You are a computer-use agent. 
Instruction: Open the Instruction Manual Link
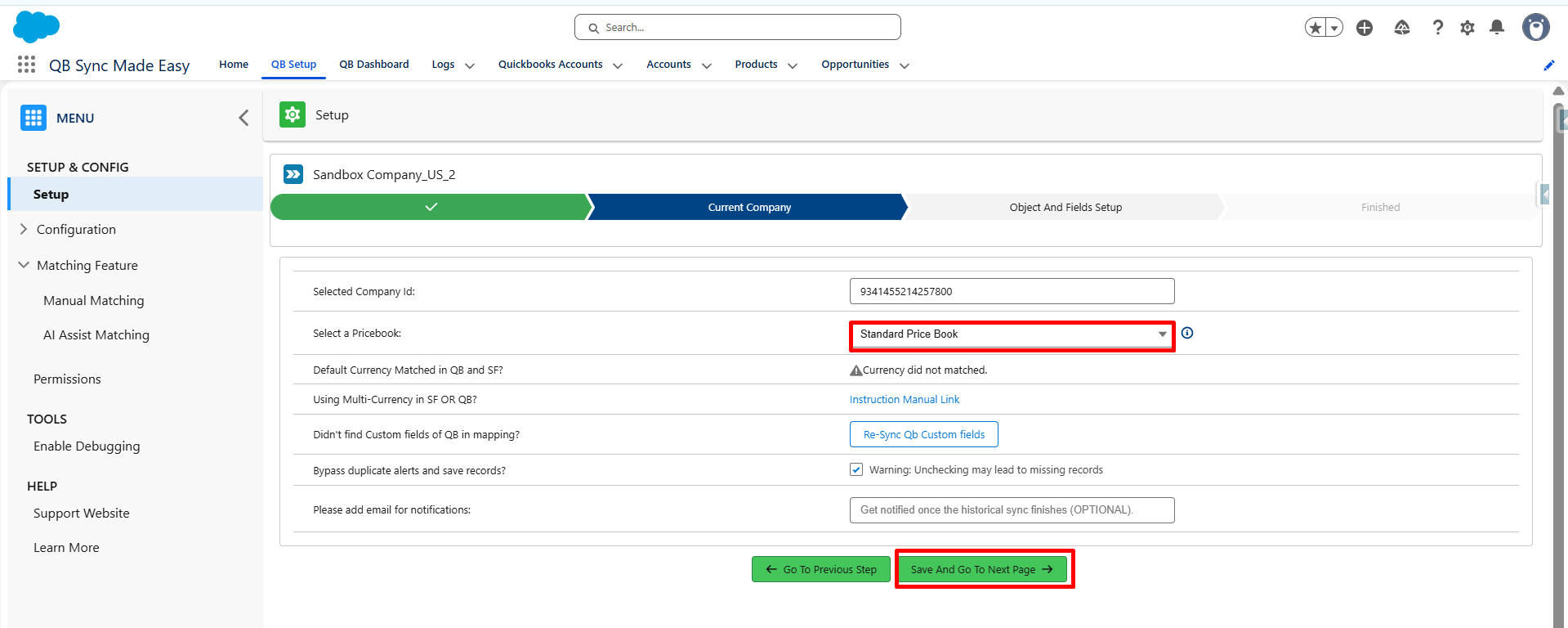click(x=905, y=400)
